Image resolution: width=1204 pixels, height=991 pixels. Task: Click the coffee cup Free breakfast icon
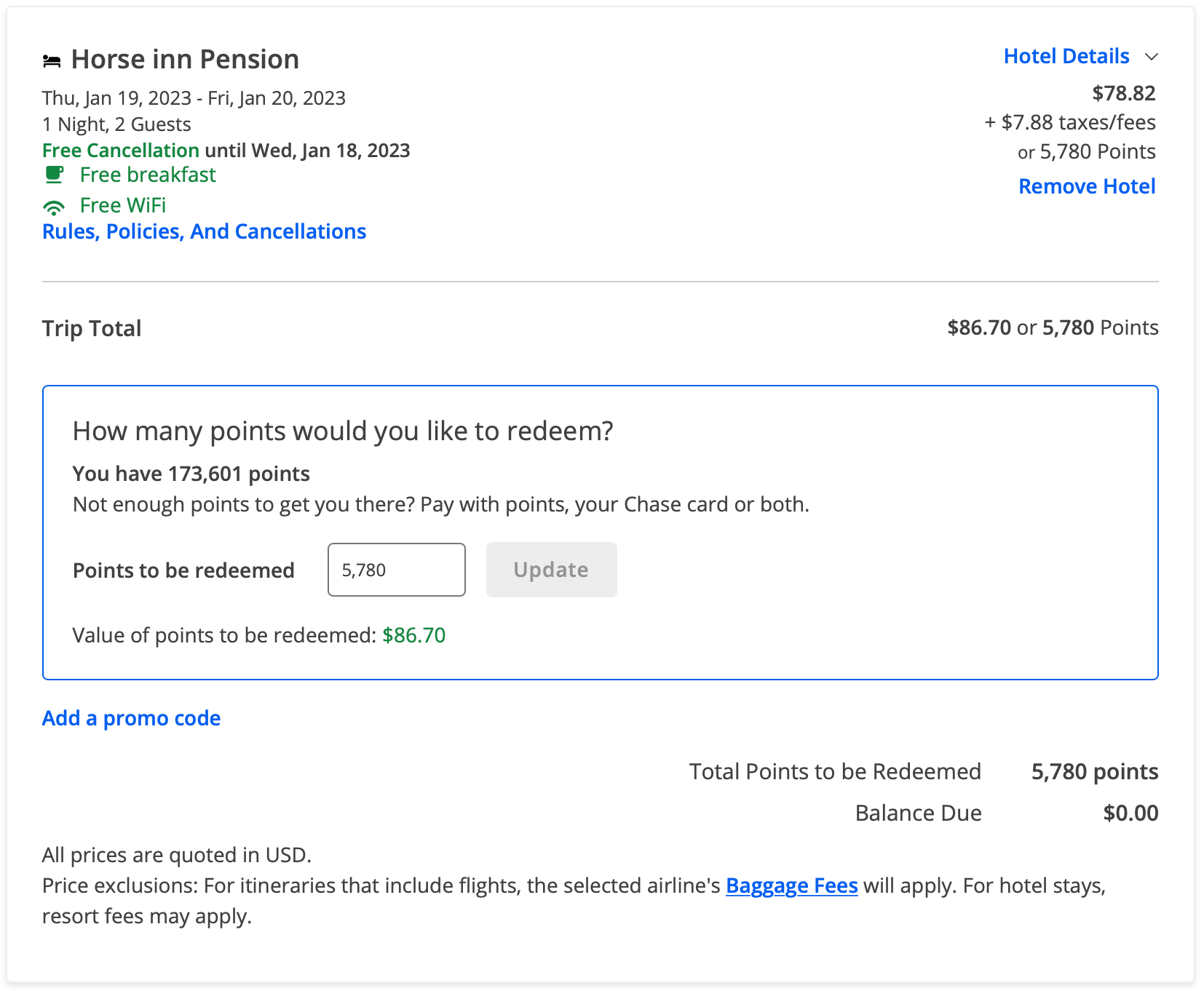coord(55,175)
